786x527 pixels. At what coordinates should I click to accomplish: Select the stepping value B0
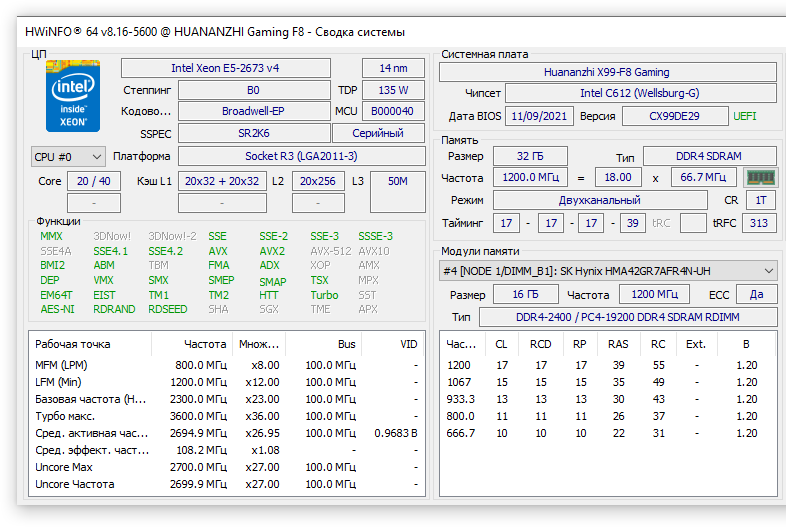click(x=254, y=90)
